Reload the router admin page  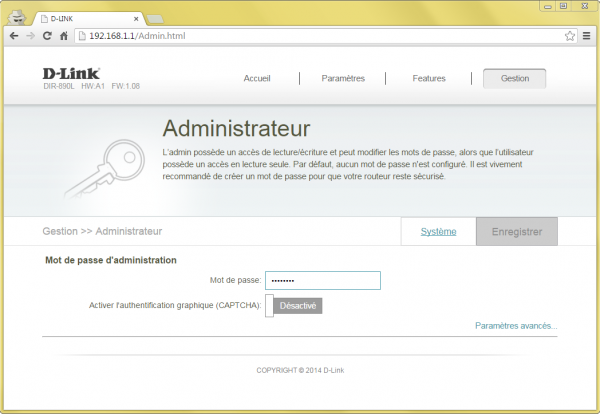point(48,35)
